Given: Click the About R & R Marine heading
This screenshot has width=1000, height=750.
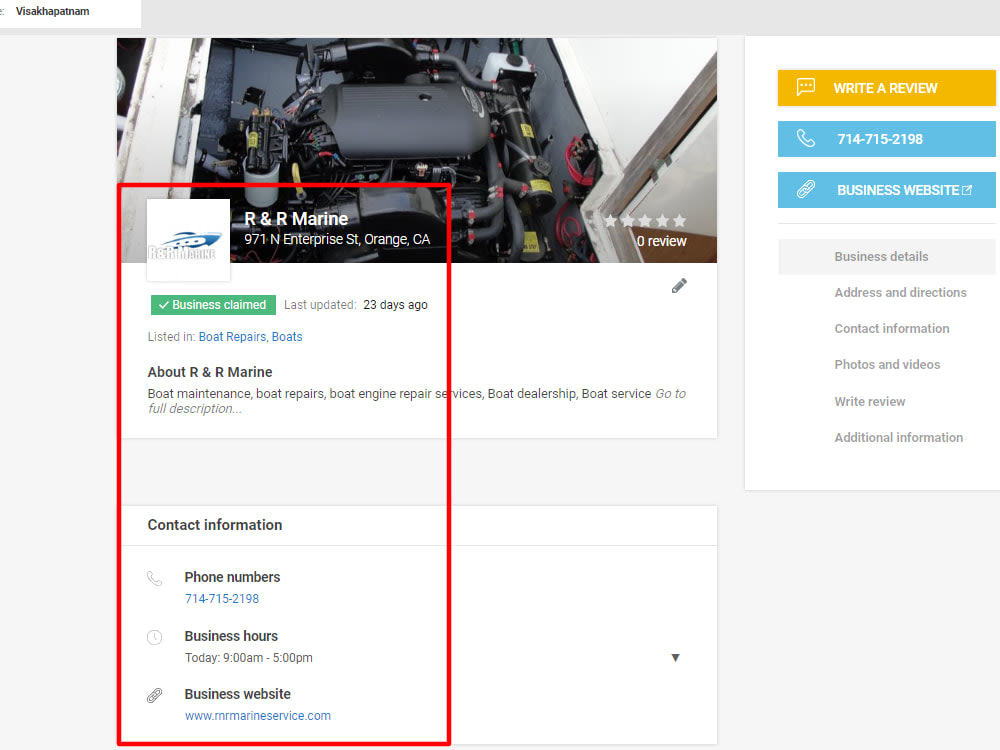Looking at the screenshot, I should 210,372.
